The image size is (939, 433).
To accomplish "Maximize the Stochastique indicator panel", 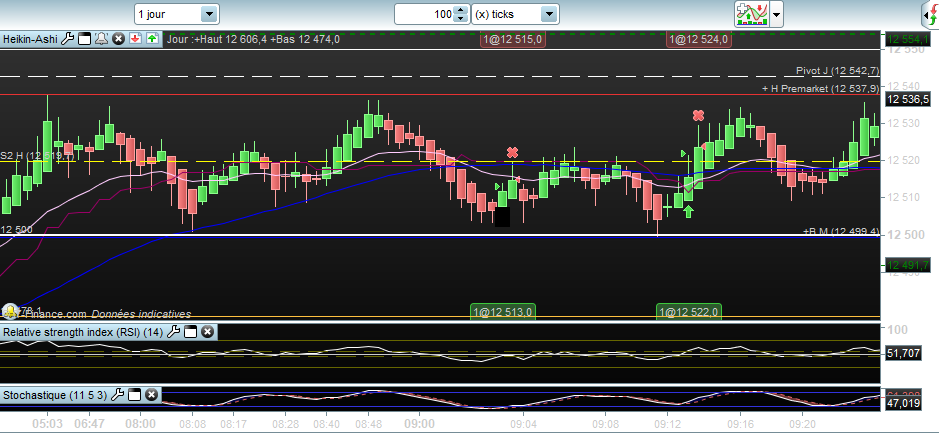I will 134,395.
